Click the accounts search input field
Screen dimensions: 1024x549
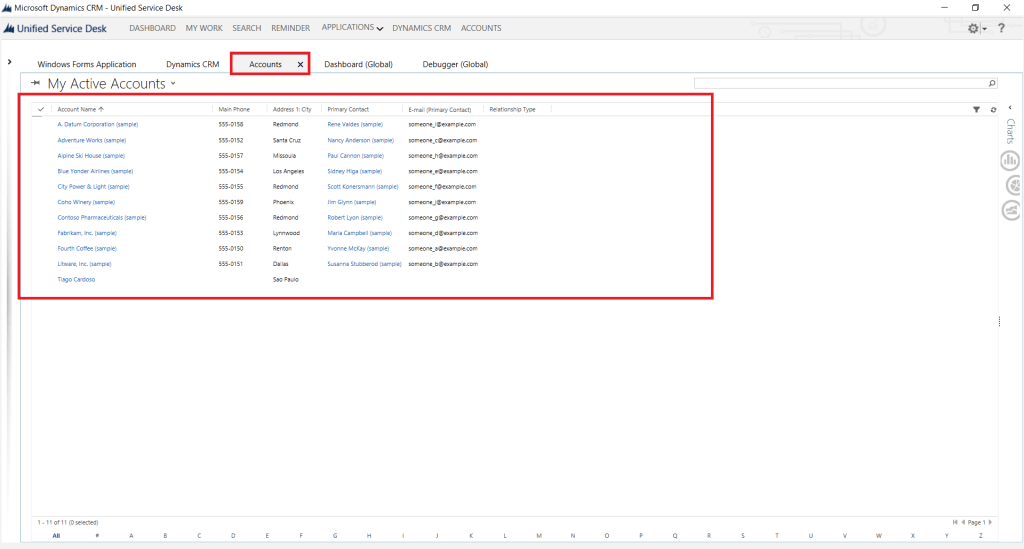840,83
